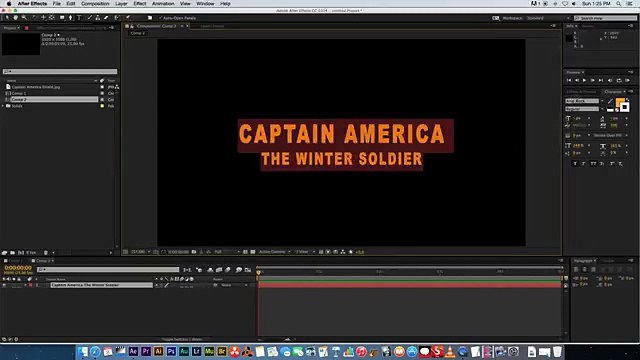Select the Puppet Pin tool
640x360 pixels.
(128, 18)
